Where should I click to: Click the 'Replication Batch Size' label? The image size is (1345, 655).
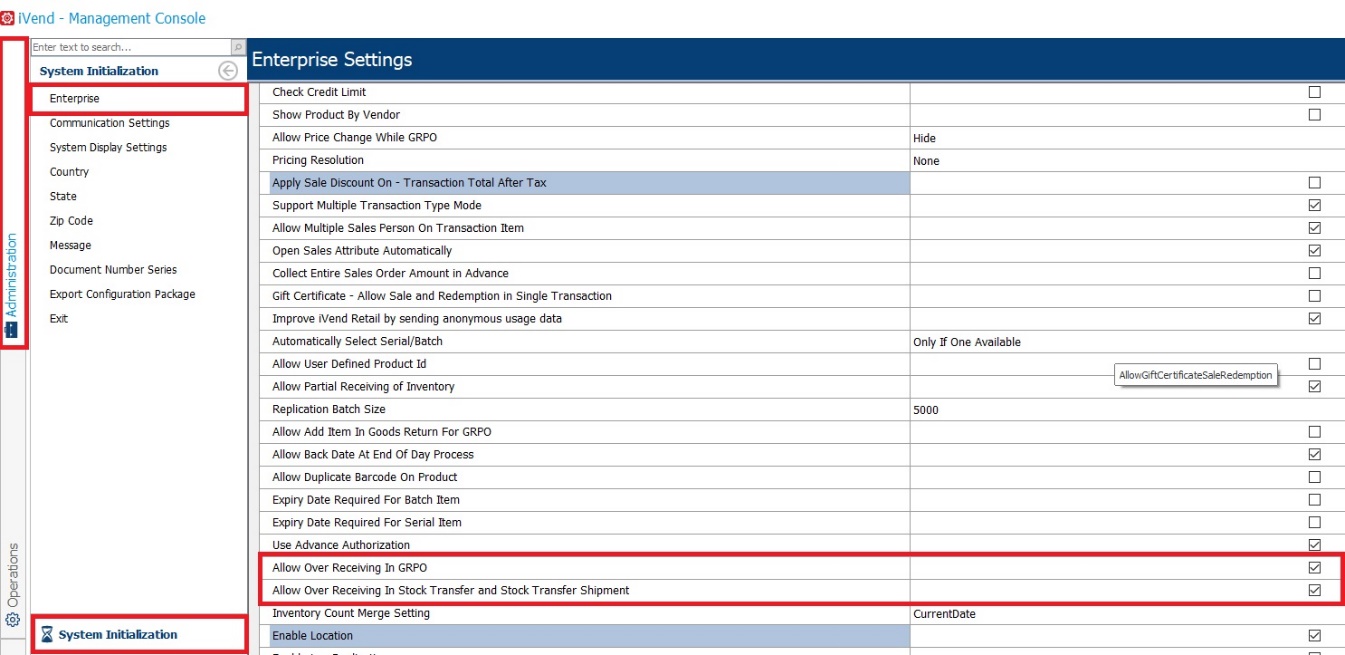coord(328,409)
